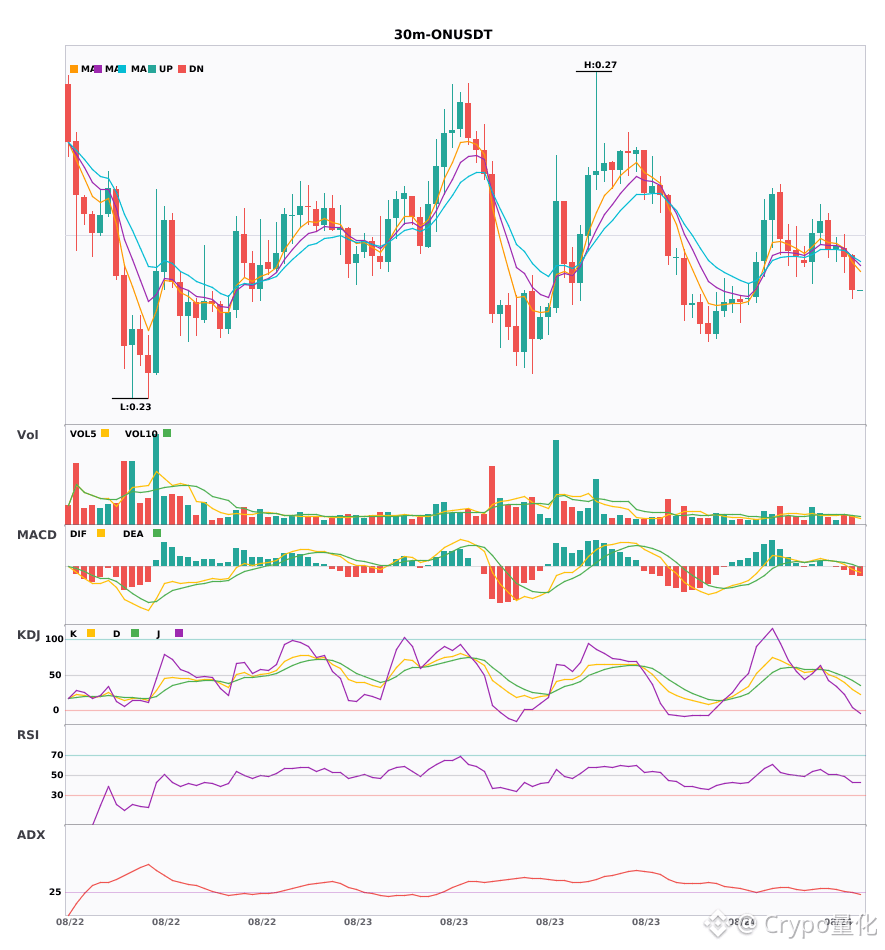Click the cyan MA legend swatch
This screenshot has height=950, width=885.
pos(122,69)
